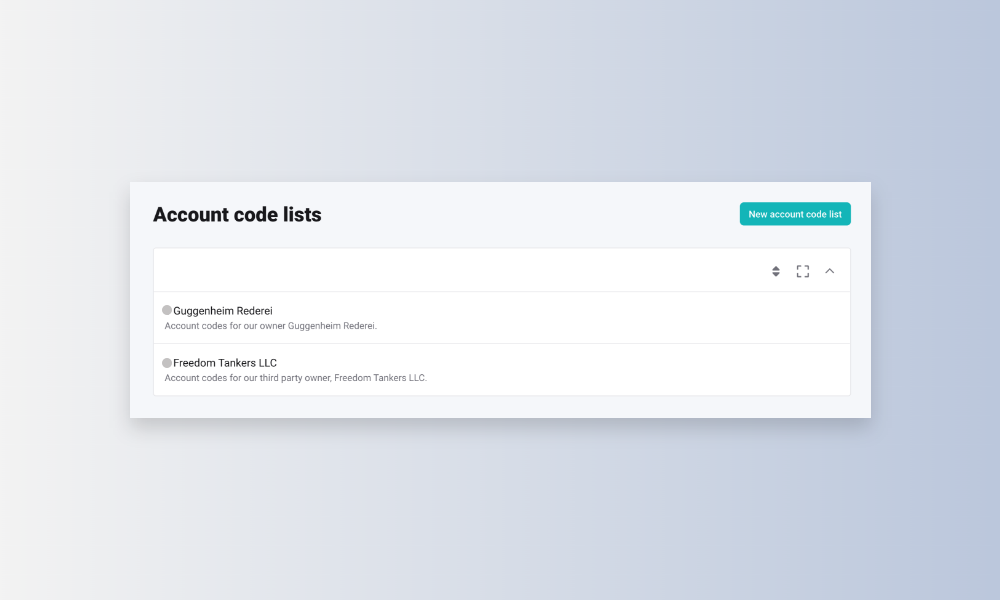1000x600 pixels.
Task: Open the Freedom Tankers LLC account code list
Action: (225, 363)
